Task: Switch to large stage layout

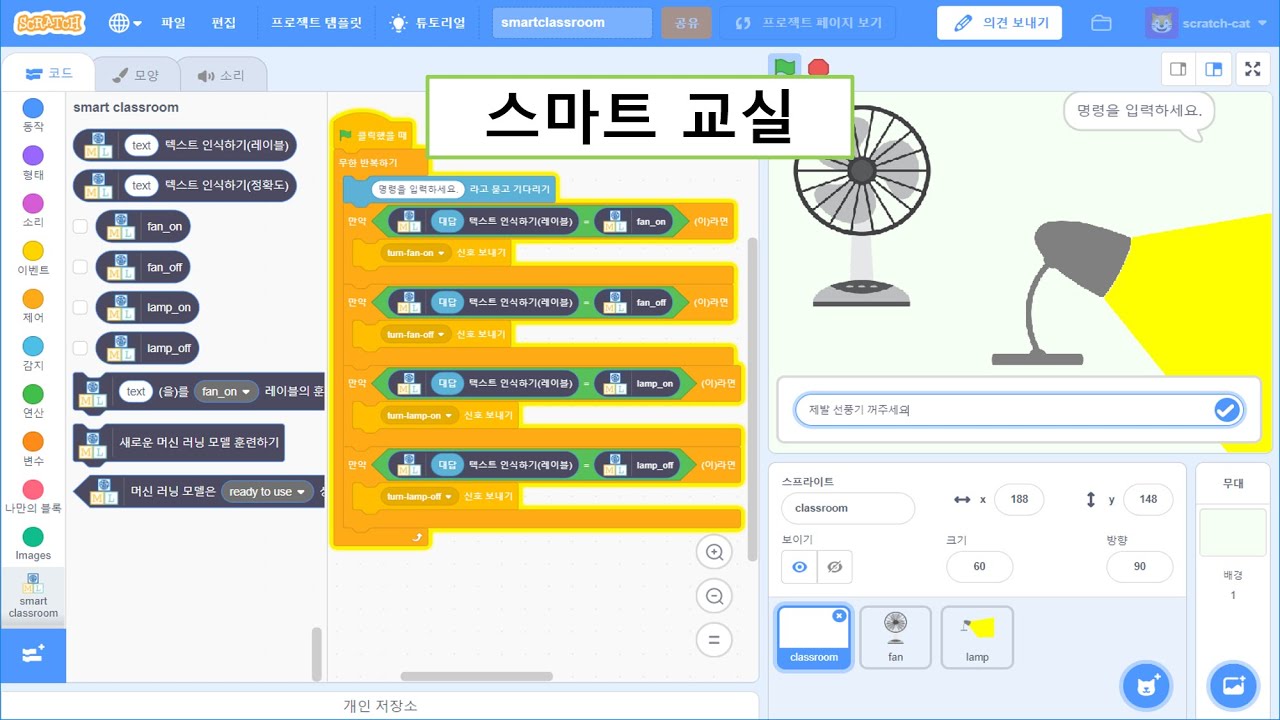Action: (x=1213, y=69)
